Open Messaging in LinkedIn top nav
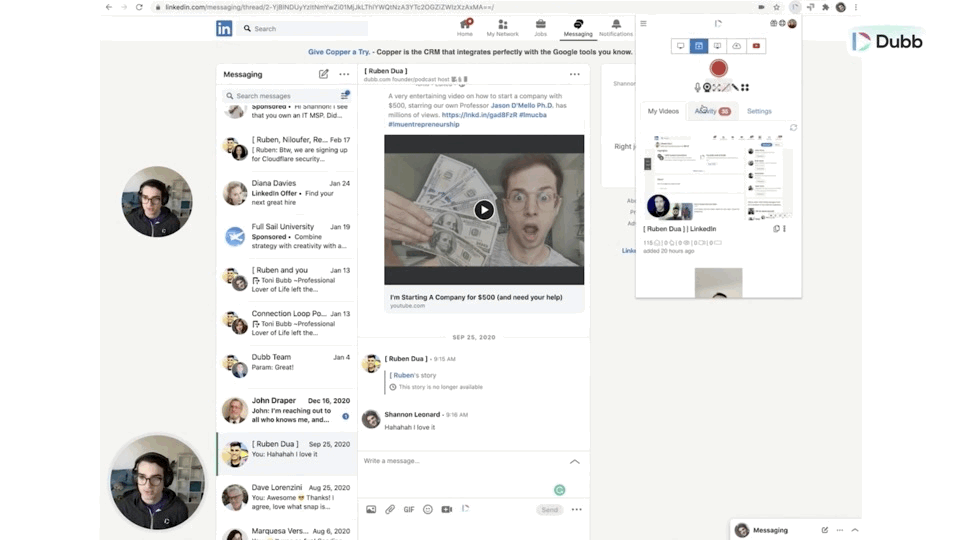This screenshot has width=960, height=540. coord(578,28)
